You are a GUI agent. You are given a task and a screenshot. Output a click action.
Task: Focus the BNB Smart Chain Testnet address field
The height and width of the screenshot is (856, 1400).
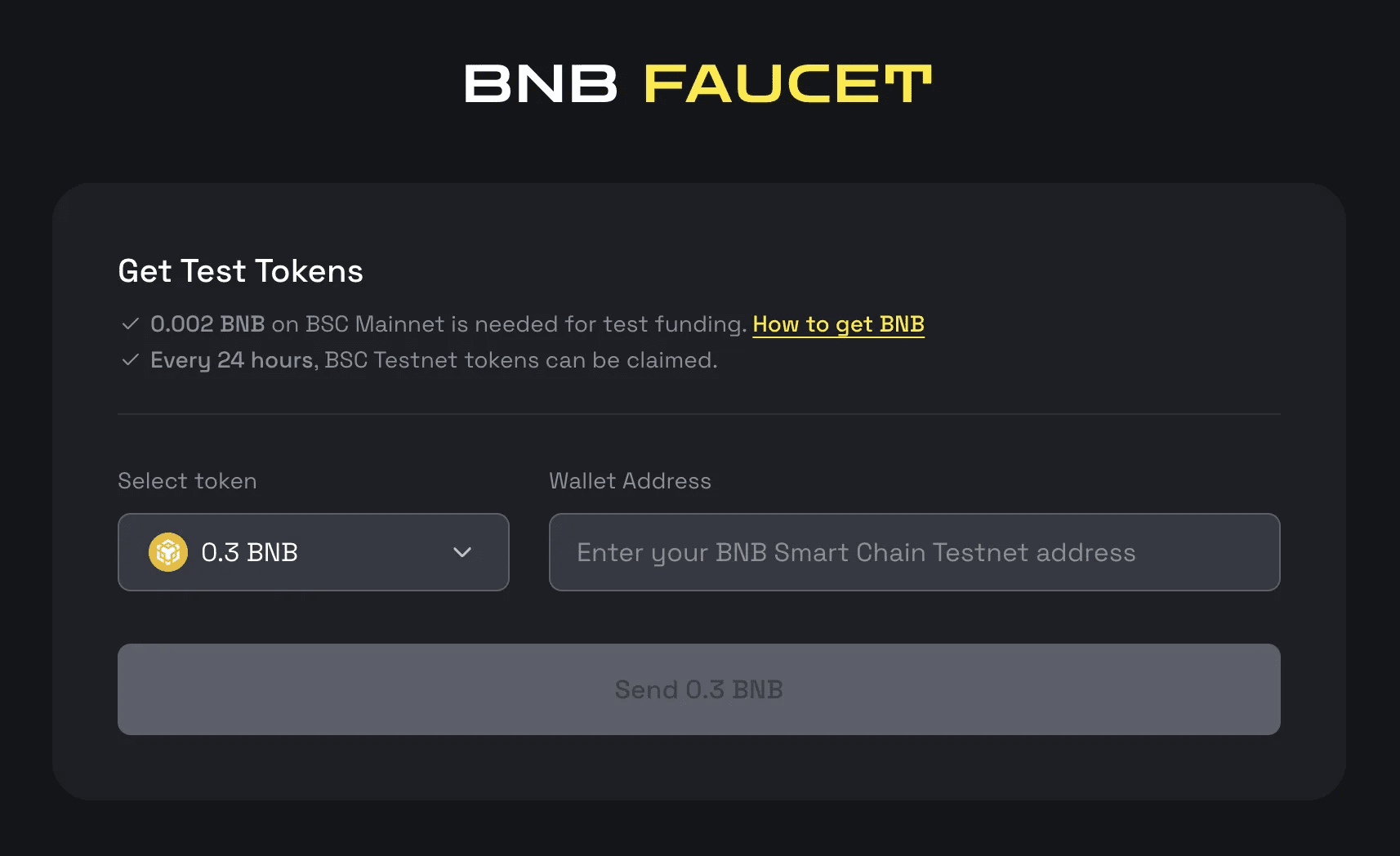click(914, 552)
